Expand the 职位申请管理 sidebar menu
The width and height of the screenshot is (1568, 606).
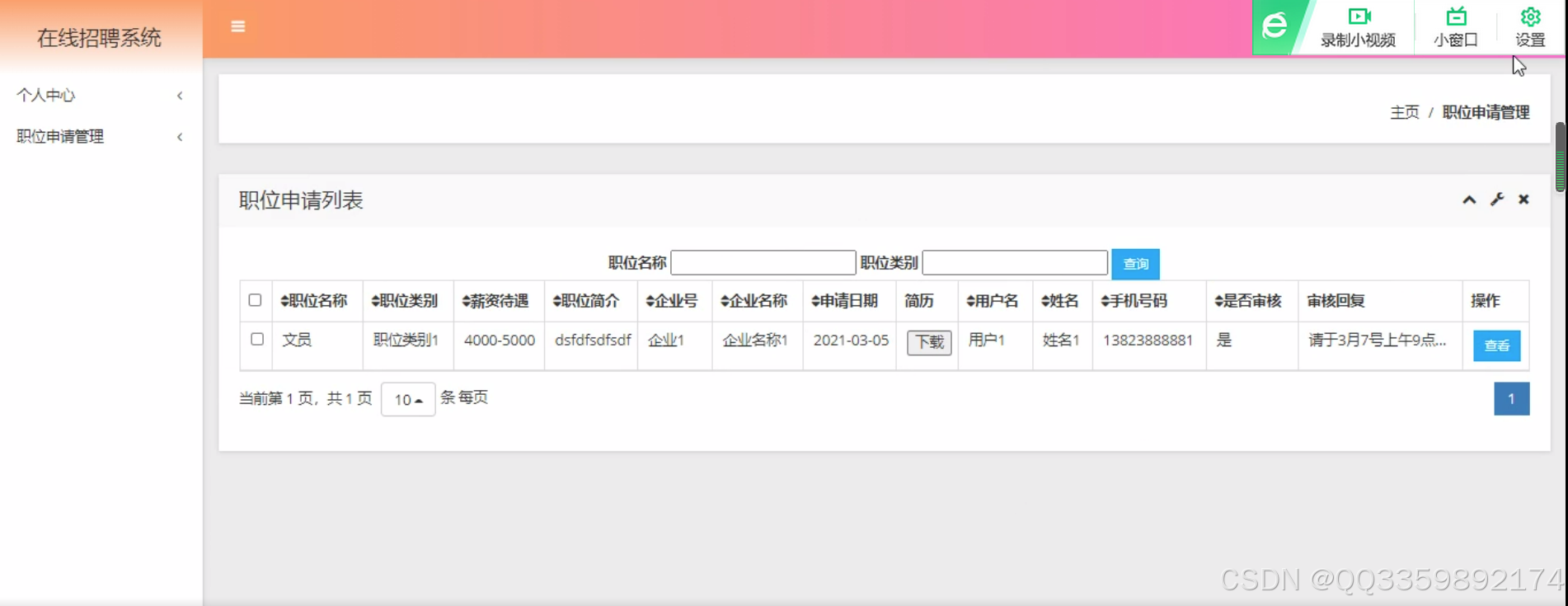point(100,137)
